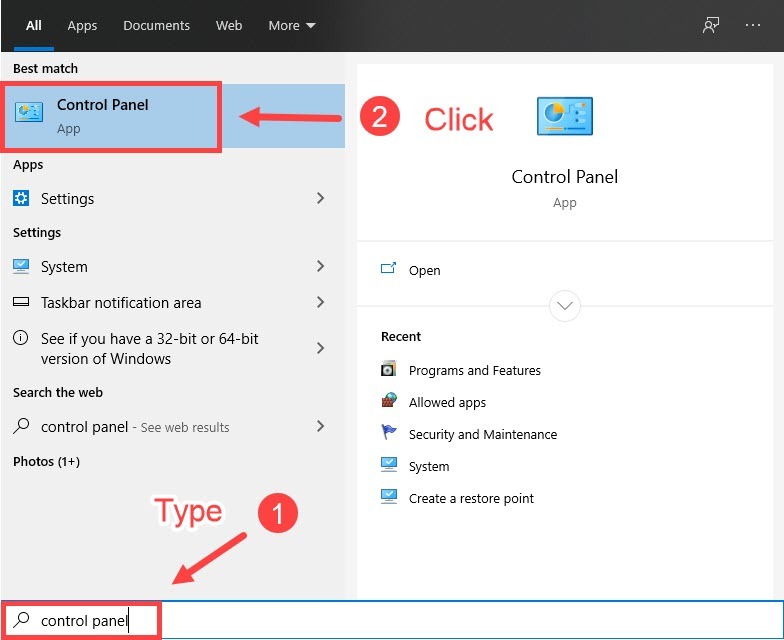Open the More filter dropdown
The height and width of the screenshot is (640, 784).
pyautogui.click(x=292, y=26)
